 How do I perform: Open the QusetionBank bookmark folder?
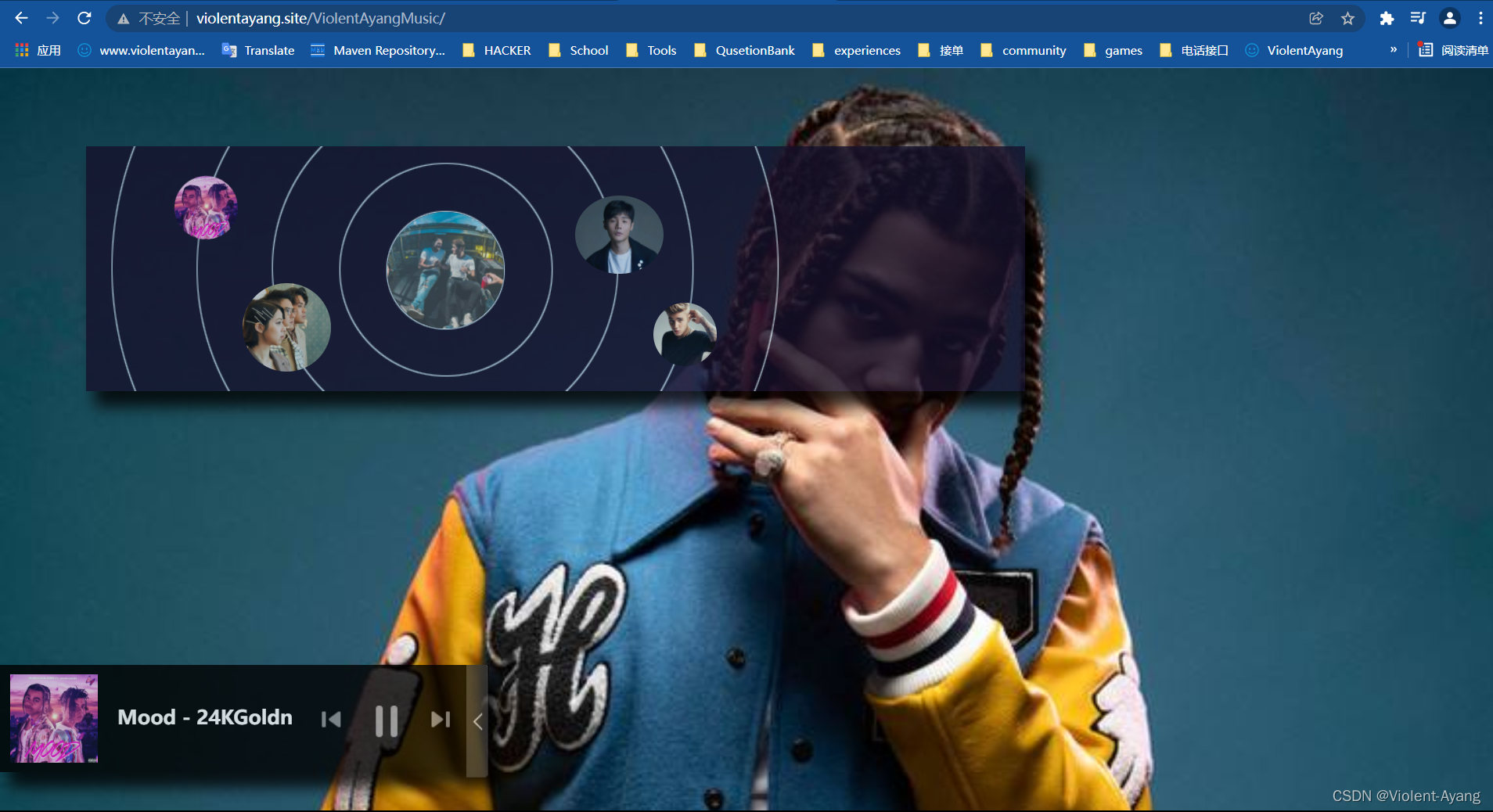744,50
